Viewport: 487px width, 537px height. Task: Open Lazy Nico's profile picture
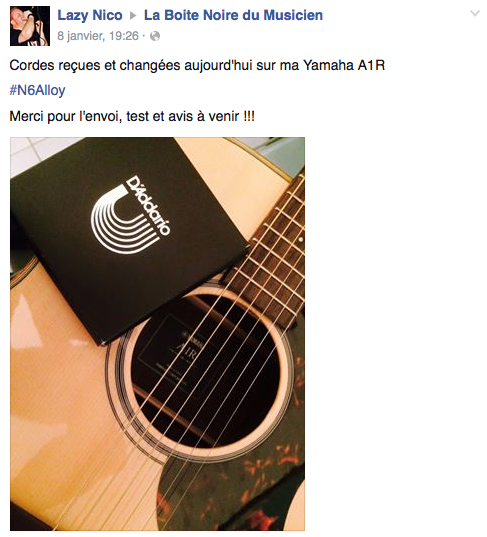pyautogui.click(x=30, y=26)
